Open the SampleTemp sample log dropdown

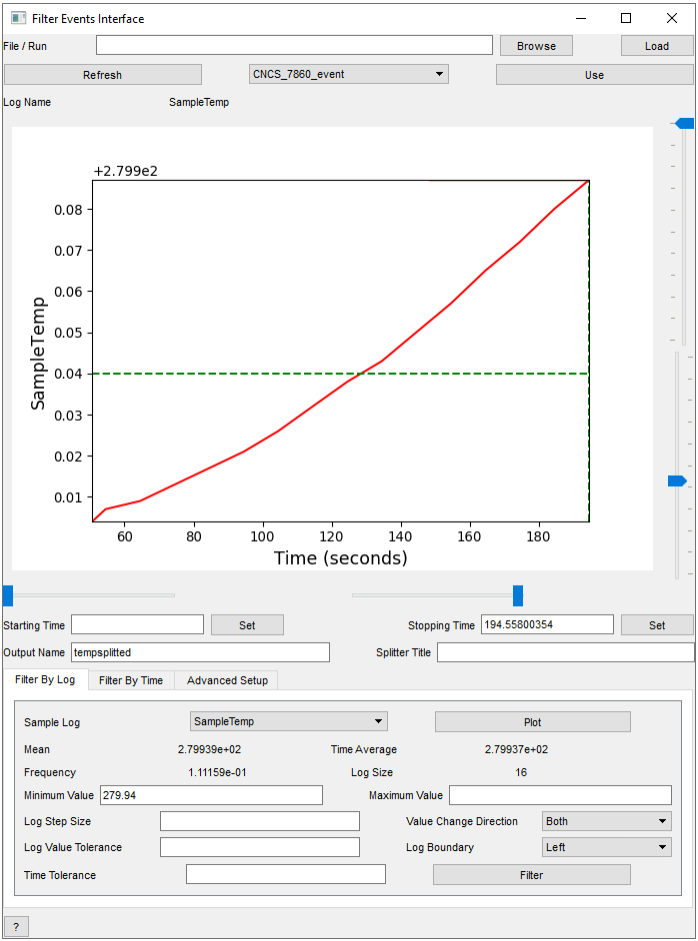pos(289,721)
